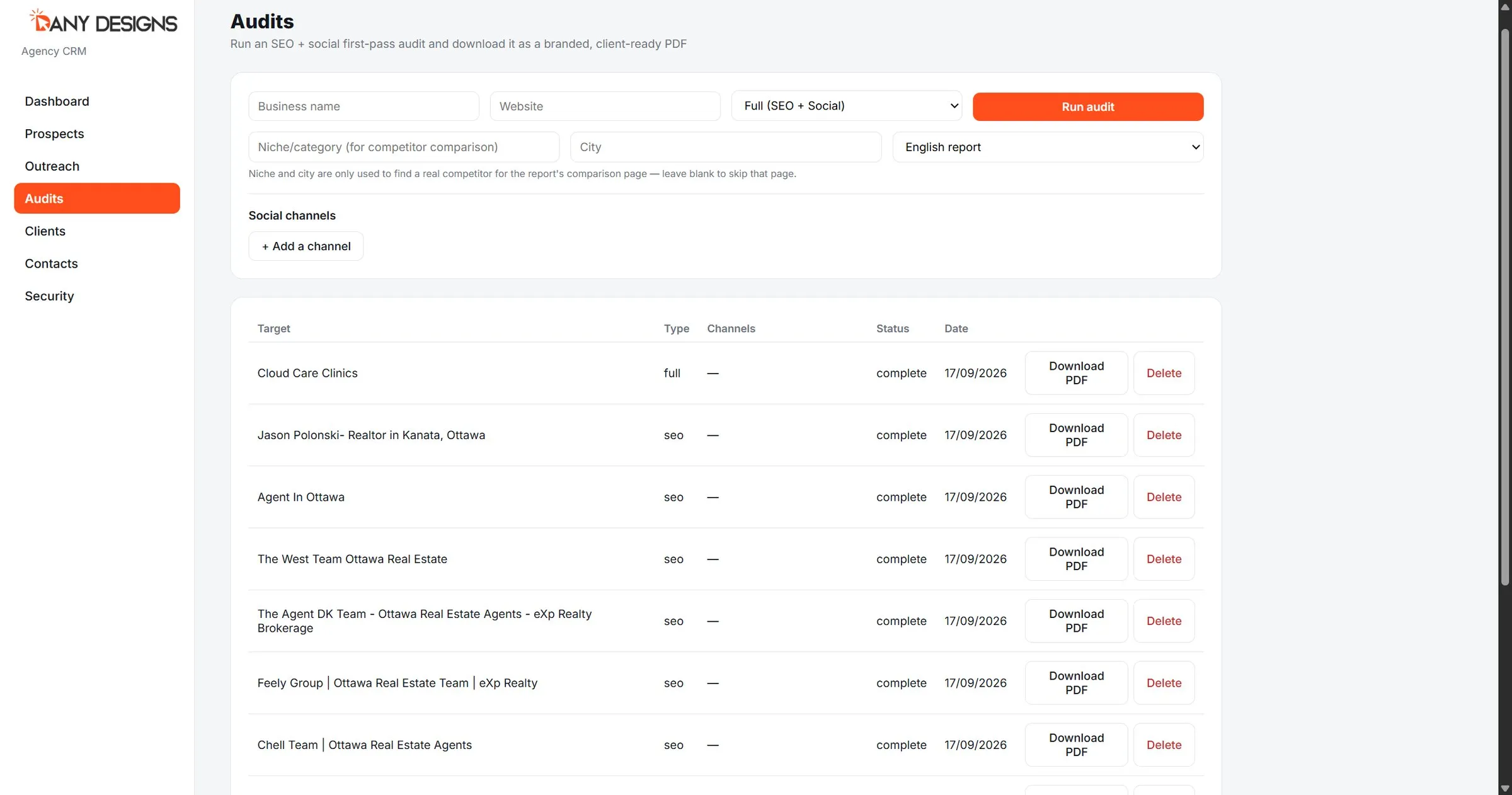
Task: Select the Agent In Ottawa target name
Action: click(301, 497)
